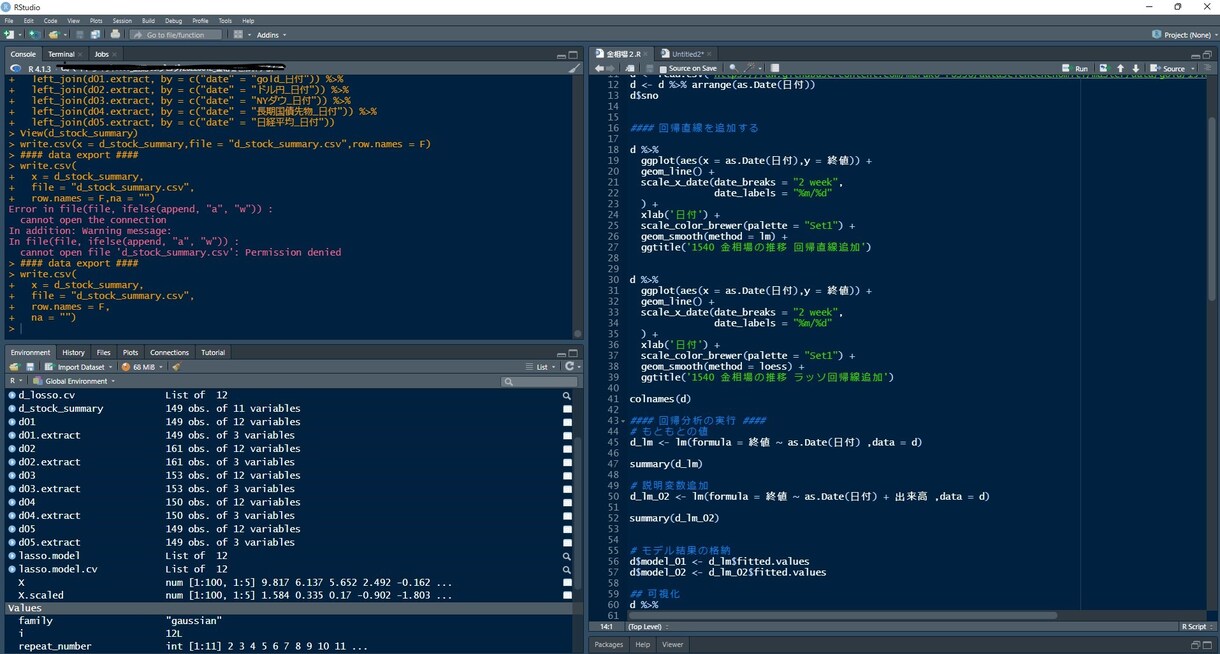Click the Source button in the editor
Image resolution: width=1220 pixels, height=654 pixels.
tap(1168, 68)
